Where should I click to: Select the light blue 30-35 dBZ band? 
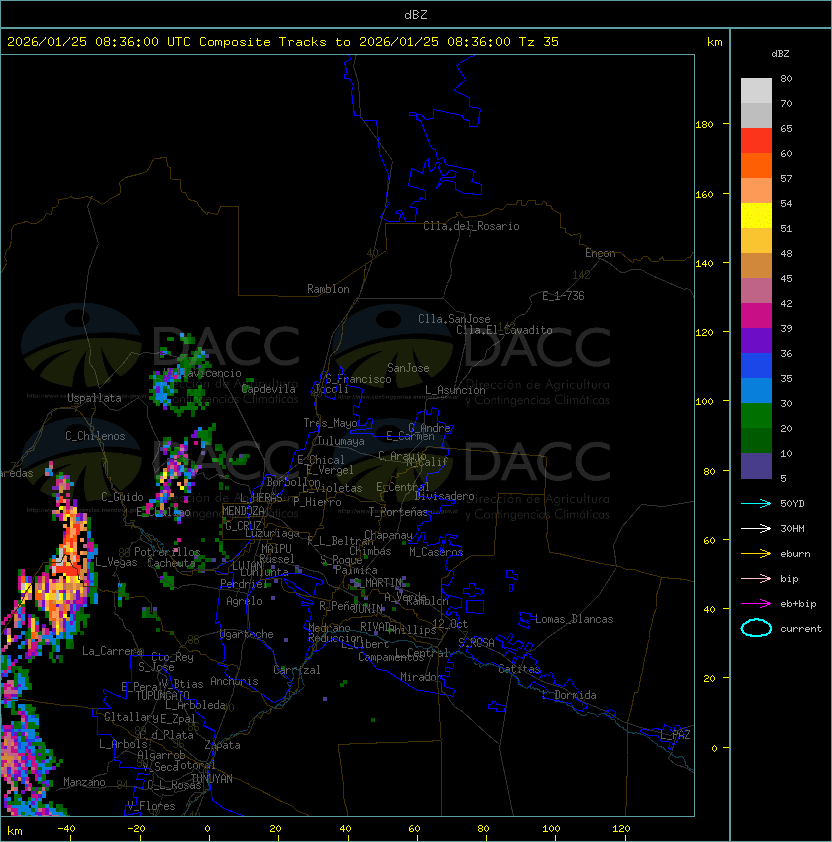point(756,390)
